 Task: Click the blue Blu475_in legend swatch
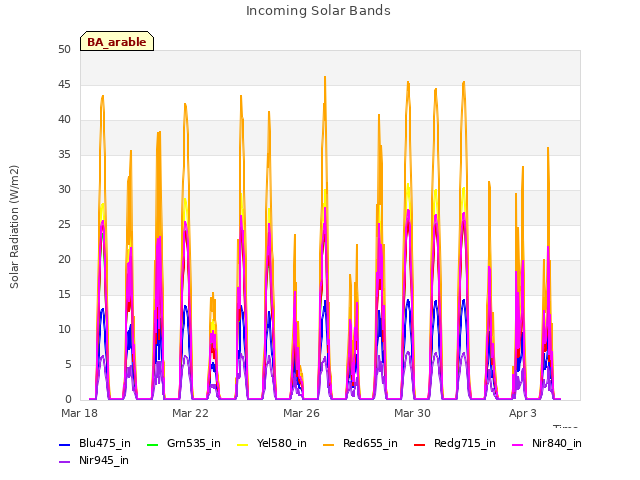pyautogui.click(x=64, y=444)
